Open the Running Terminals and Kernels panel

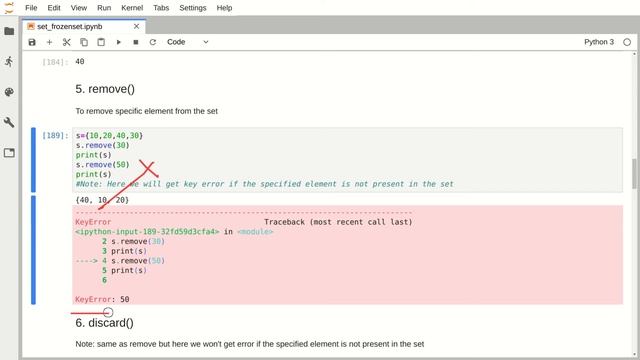pos(9,62)
